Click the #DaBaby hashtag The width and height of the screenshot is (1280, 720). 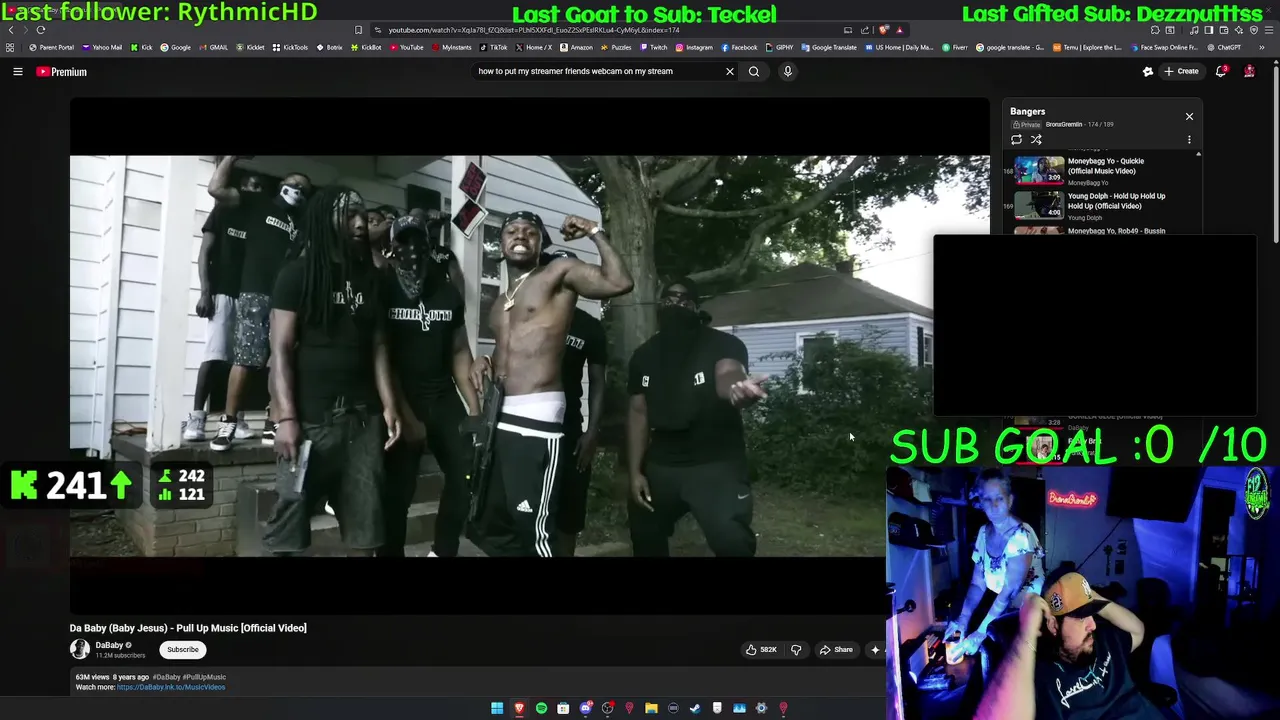tap(166, 677)
